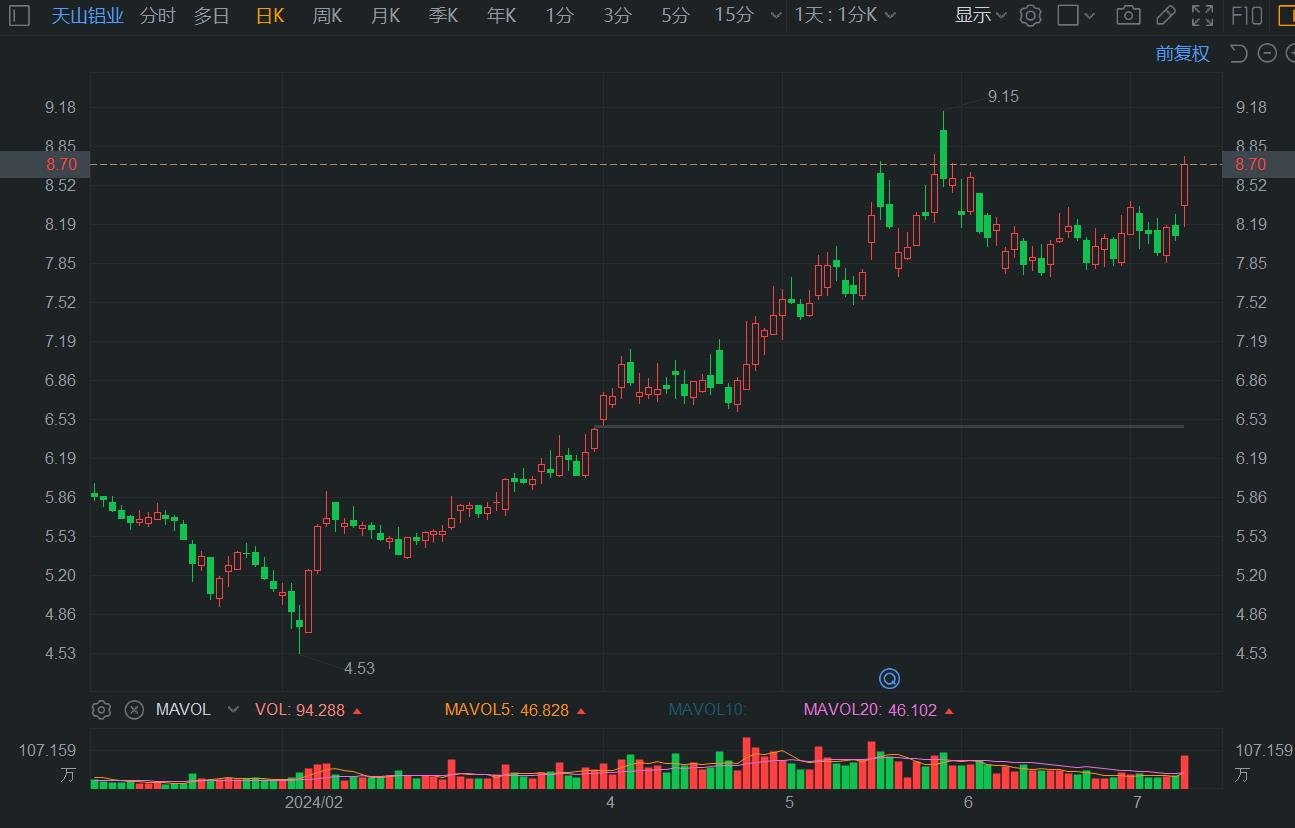Switch to the 多日 chart tab
Viewport: 1295px width, 828px height.
click(x=212, y=15)
